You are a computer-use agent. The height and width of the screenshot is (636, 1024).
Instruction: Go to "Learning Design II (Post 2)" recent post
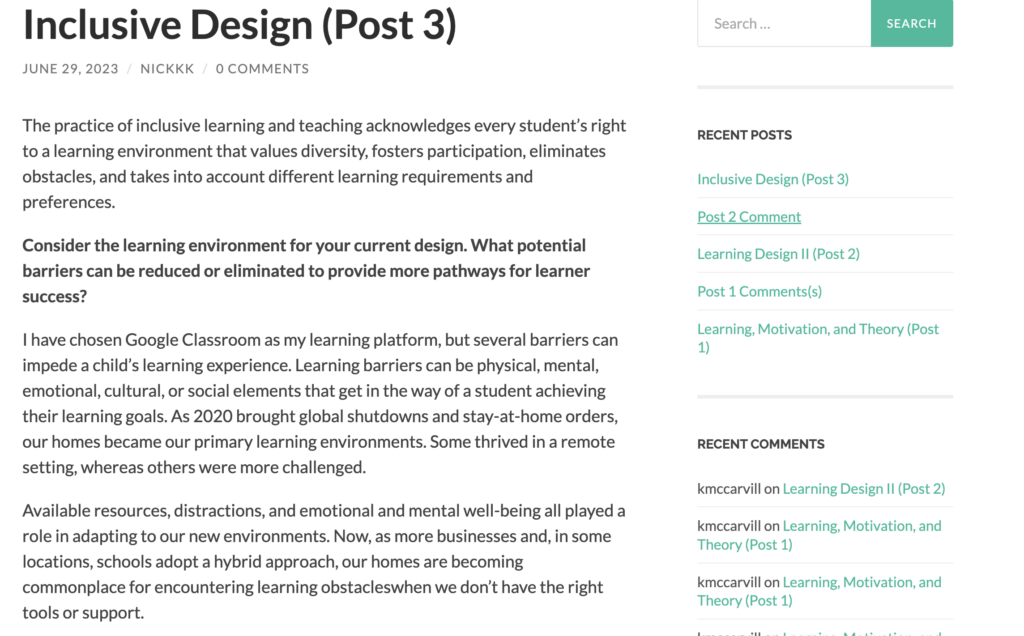coord(778,254)
